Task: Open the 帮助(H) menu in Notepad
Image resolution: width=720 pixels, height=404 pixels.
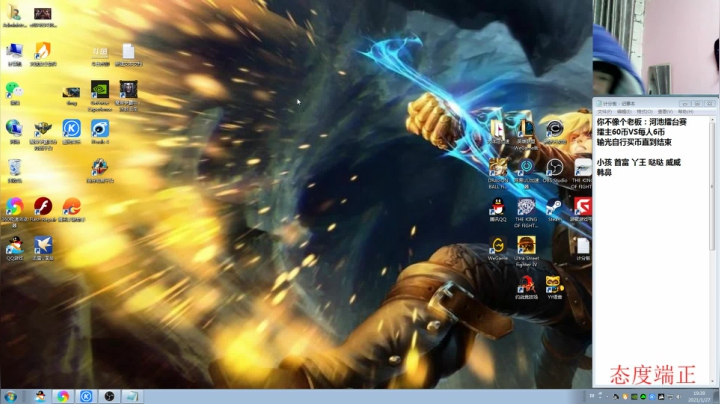Action: pyautogui.click(x=685, y=112)
